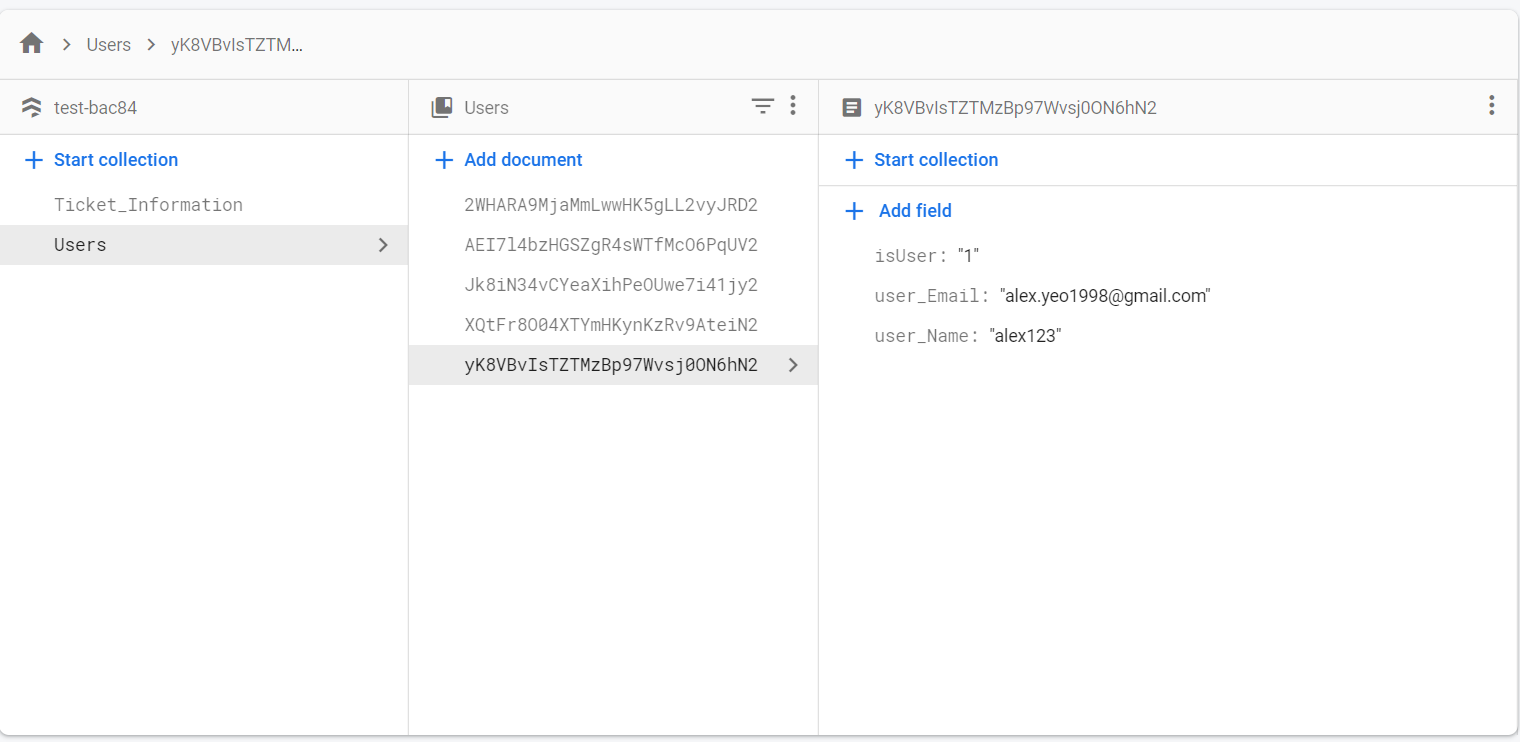Go to the Firestore root home icon
The width and height of the screenshot is (1520, 742).
[x=32, y=44]
